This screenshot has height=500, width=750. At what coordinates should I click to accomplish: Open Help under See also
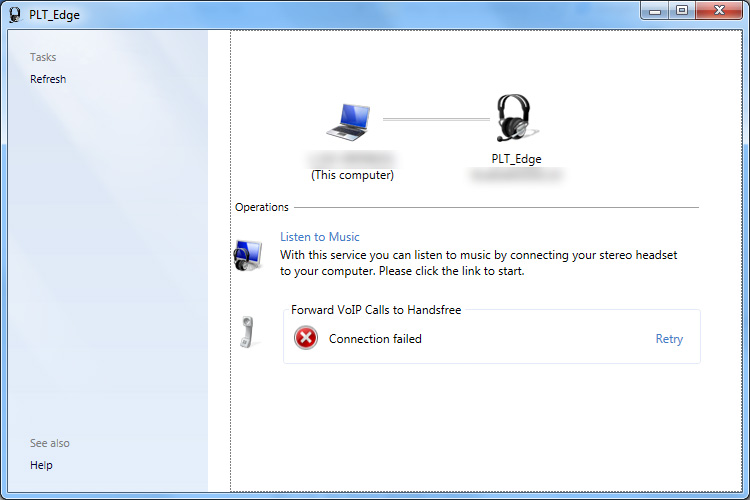(x=41, y=465)
